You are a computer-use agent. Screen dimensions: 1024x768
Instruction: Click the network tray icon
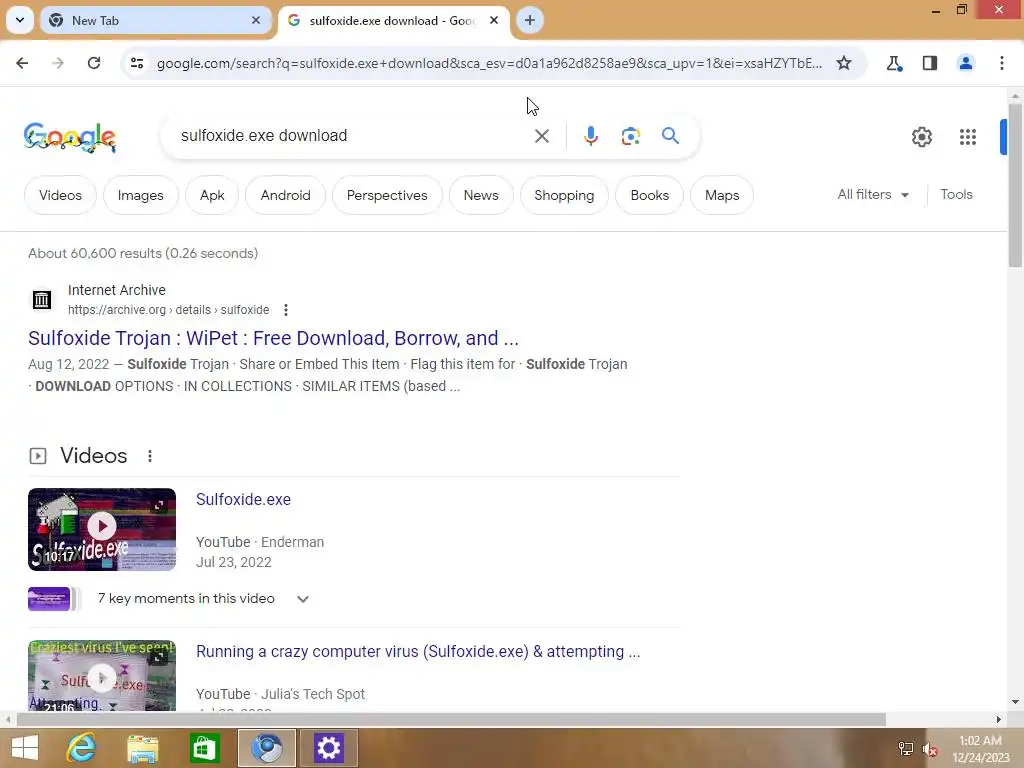tap(906, 748)
